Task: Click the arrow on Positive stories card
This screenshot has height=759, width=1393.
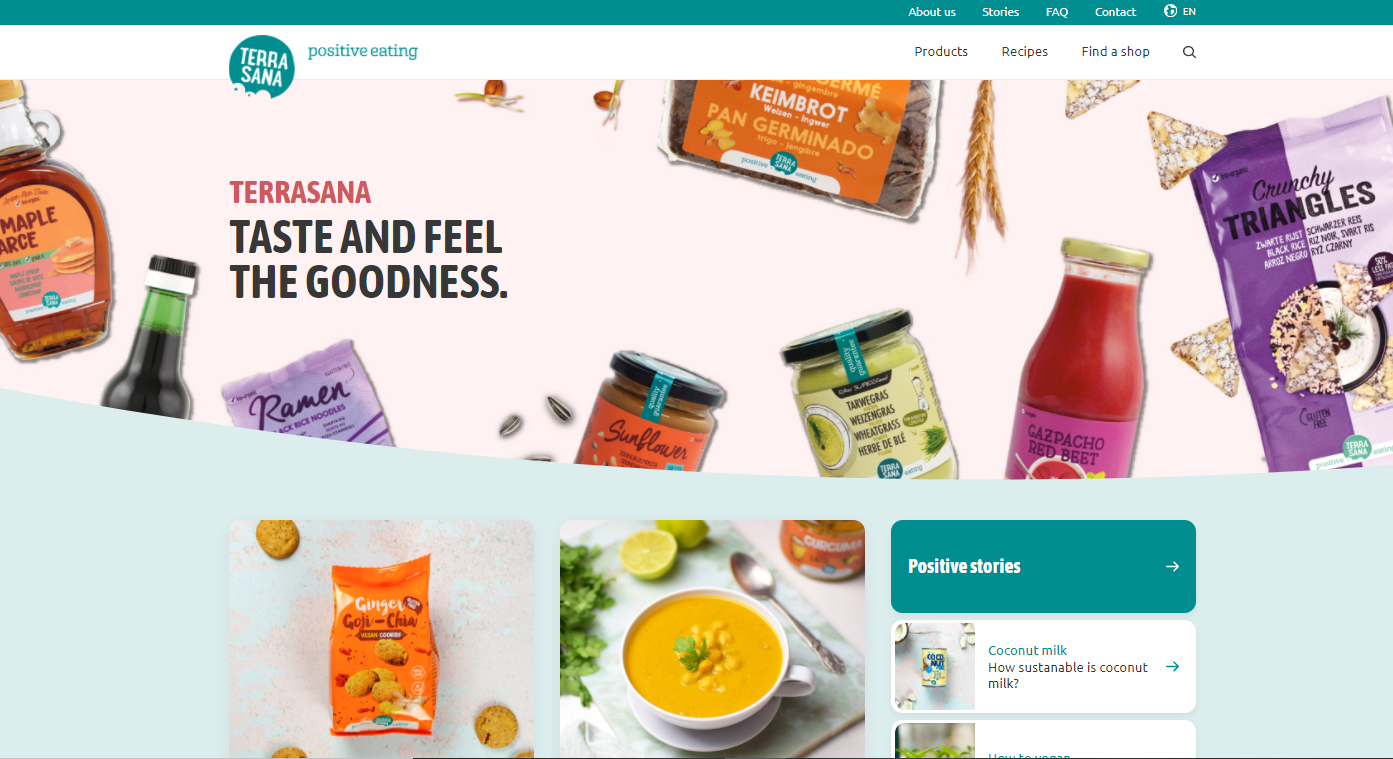Action: tap(1172, 566)
